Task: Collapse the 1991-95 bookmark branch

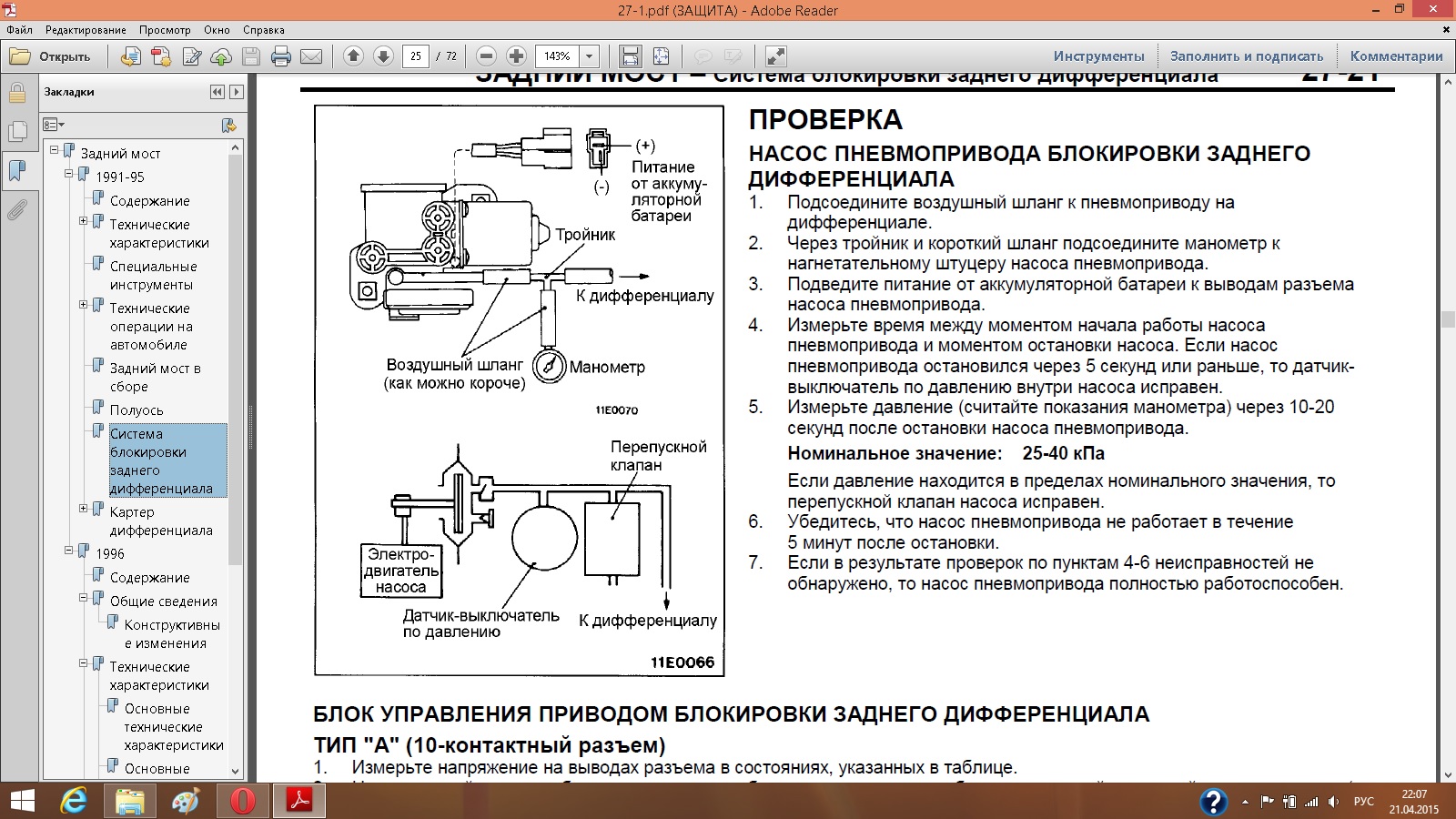Action: [x=69, y=174]
